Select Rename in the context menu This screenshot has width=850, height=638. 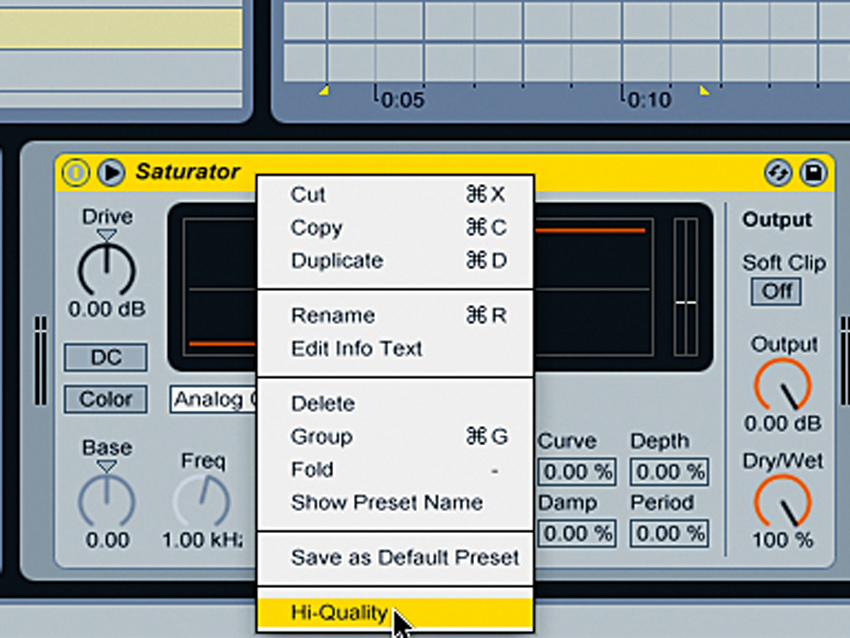(396, 315)
